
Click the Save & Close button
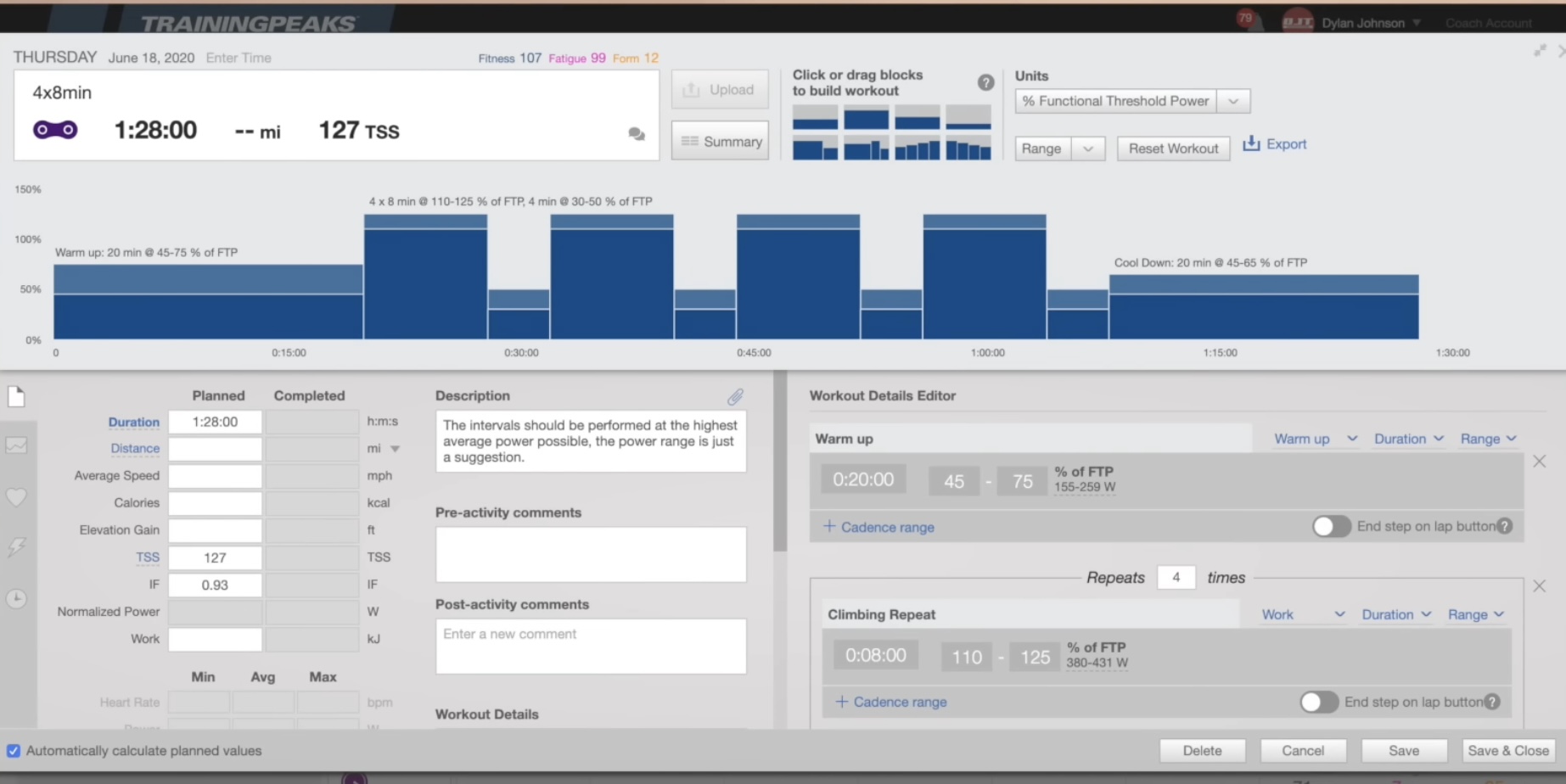tap(1507, 751)
